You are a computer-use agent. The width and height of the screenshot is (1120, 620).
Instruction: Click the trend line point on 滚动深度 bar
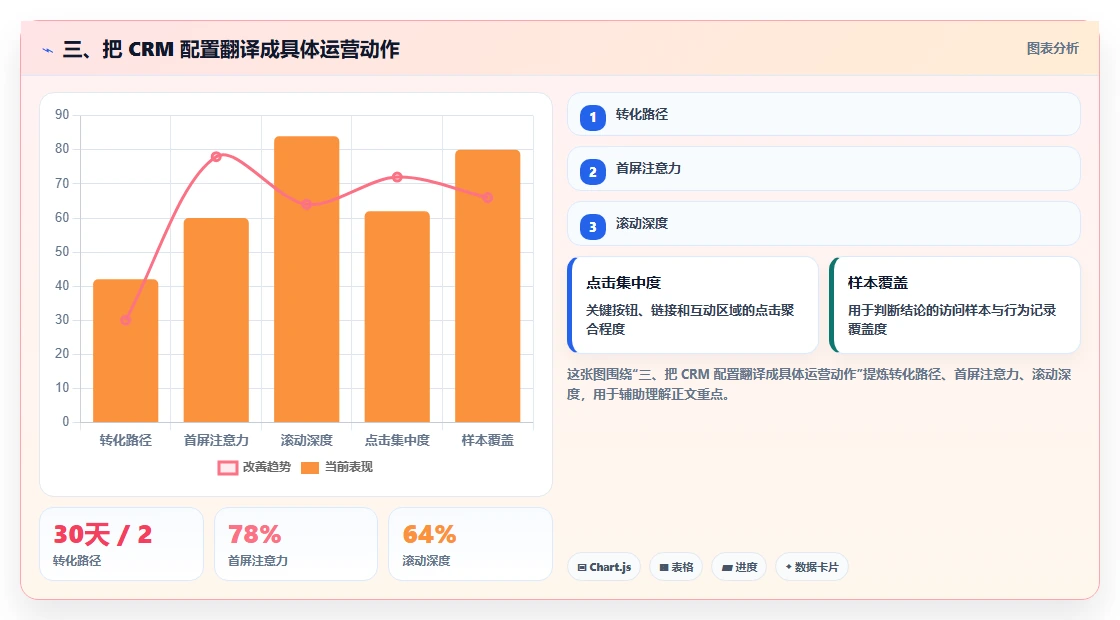(x=306, y=204)
